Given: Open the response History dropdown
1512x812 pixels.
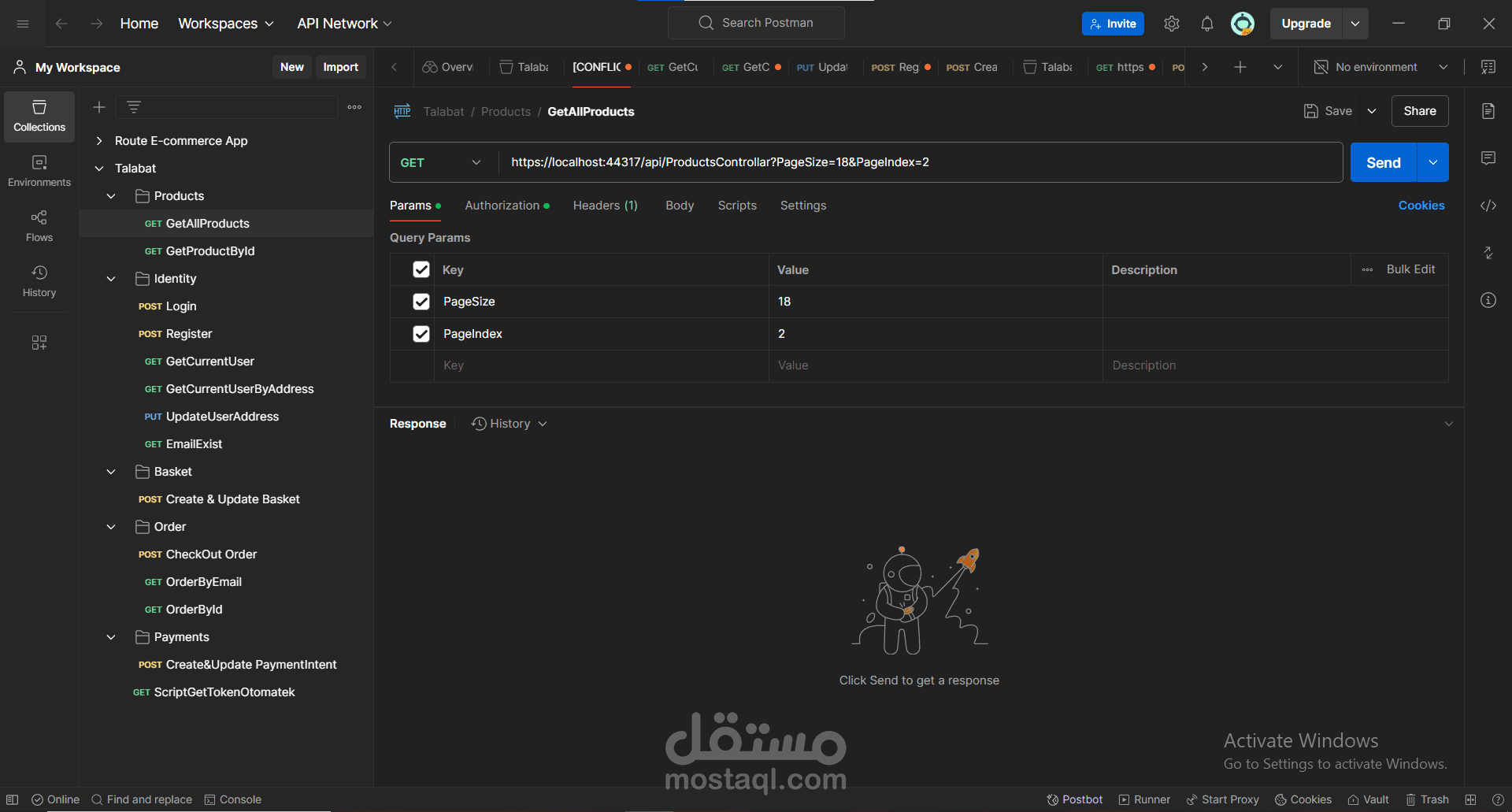Looking at the screenshot, I should [x=510, y=424].
